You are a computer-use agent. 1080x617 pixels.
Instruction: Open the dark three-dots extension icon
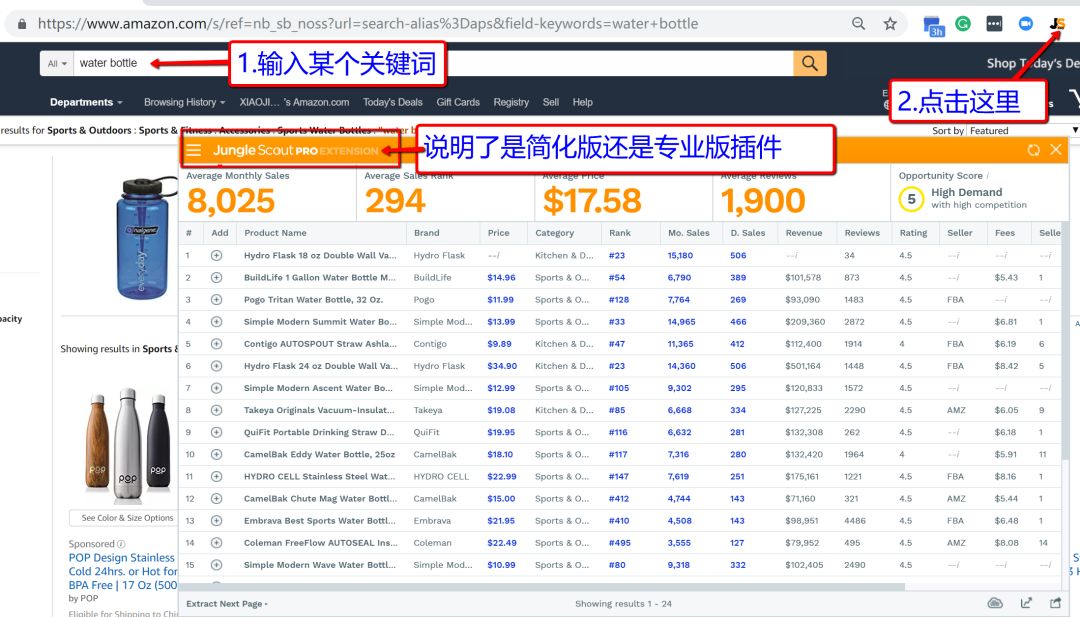point(994,24)
